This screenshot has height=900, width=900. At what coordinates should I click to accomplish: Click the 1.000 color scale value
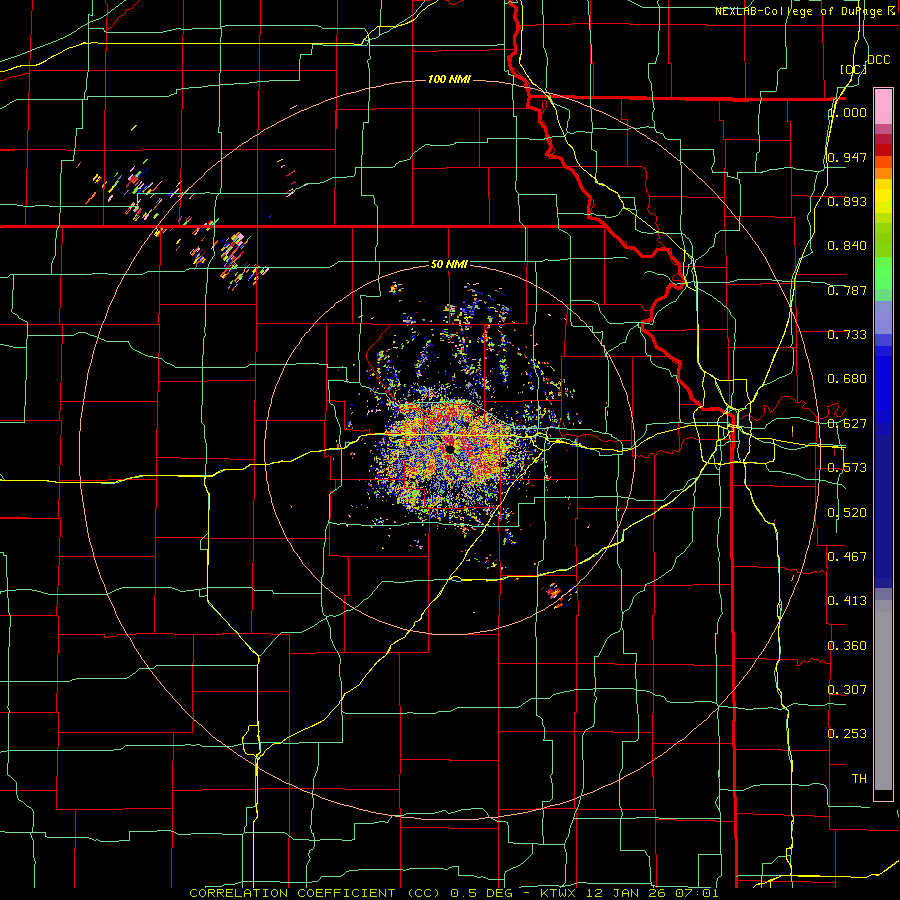(847, 112)
